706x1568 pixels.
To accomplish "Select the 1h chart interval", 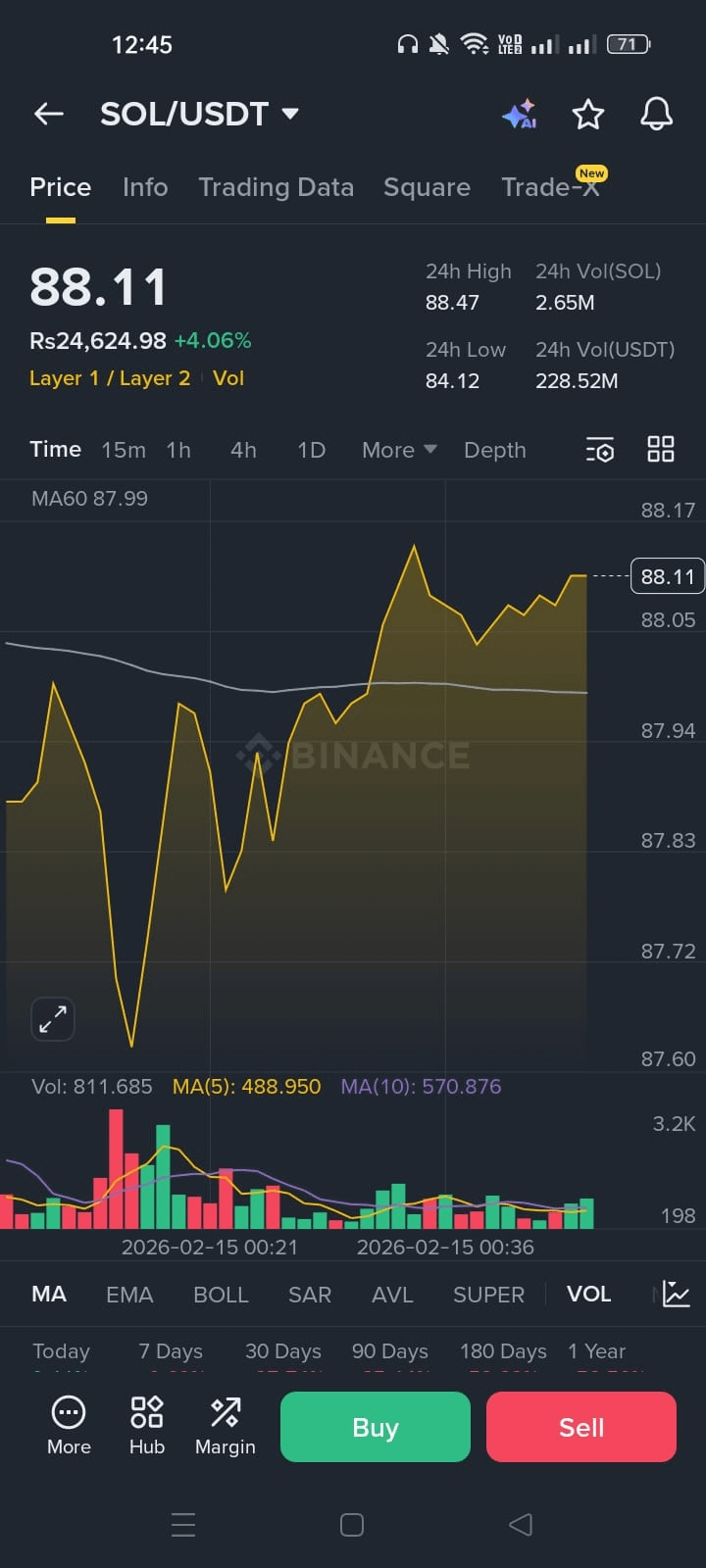I will pos(178,450).
